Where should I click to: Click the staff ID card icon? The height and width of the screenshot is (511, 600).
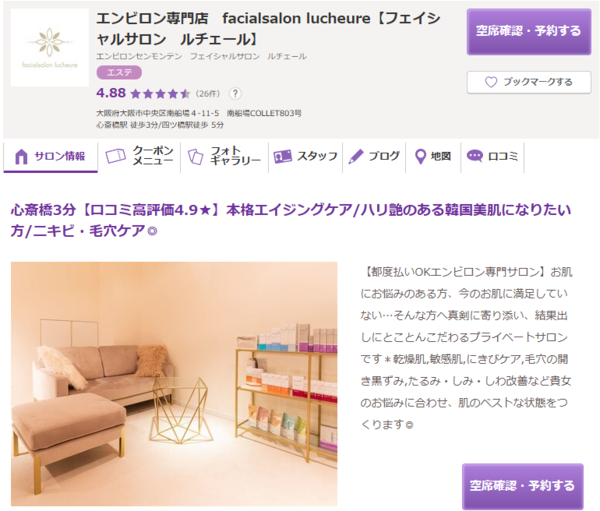[x=282, y=157]
